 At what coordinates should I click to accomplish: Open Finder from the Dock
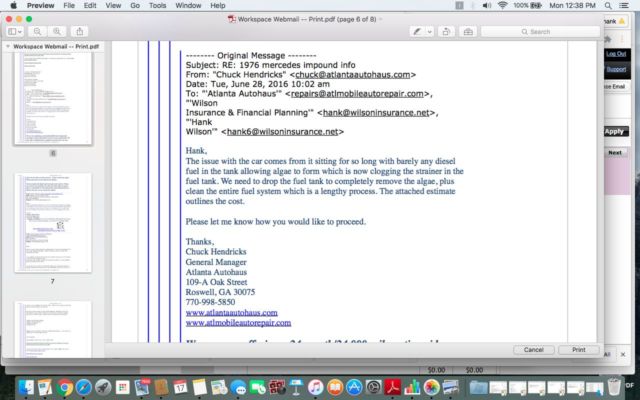click(26, 387)
